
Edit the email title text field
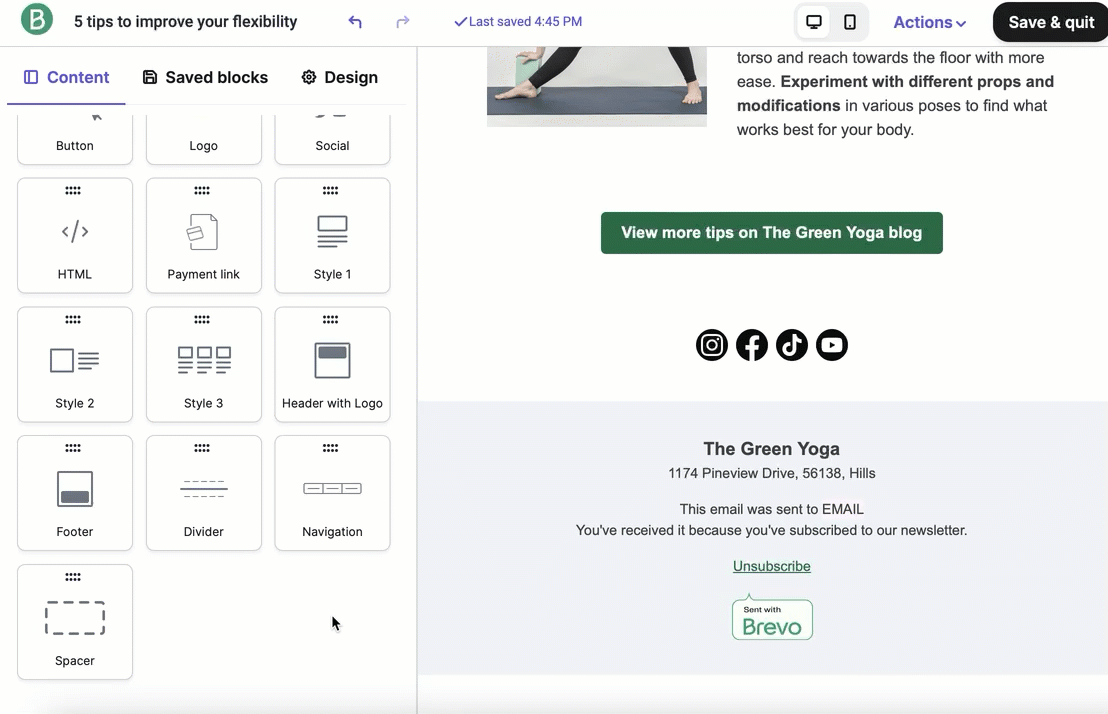pos(184,21)
